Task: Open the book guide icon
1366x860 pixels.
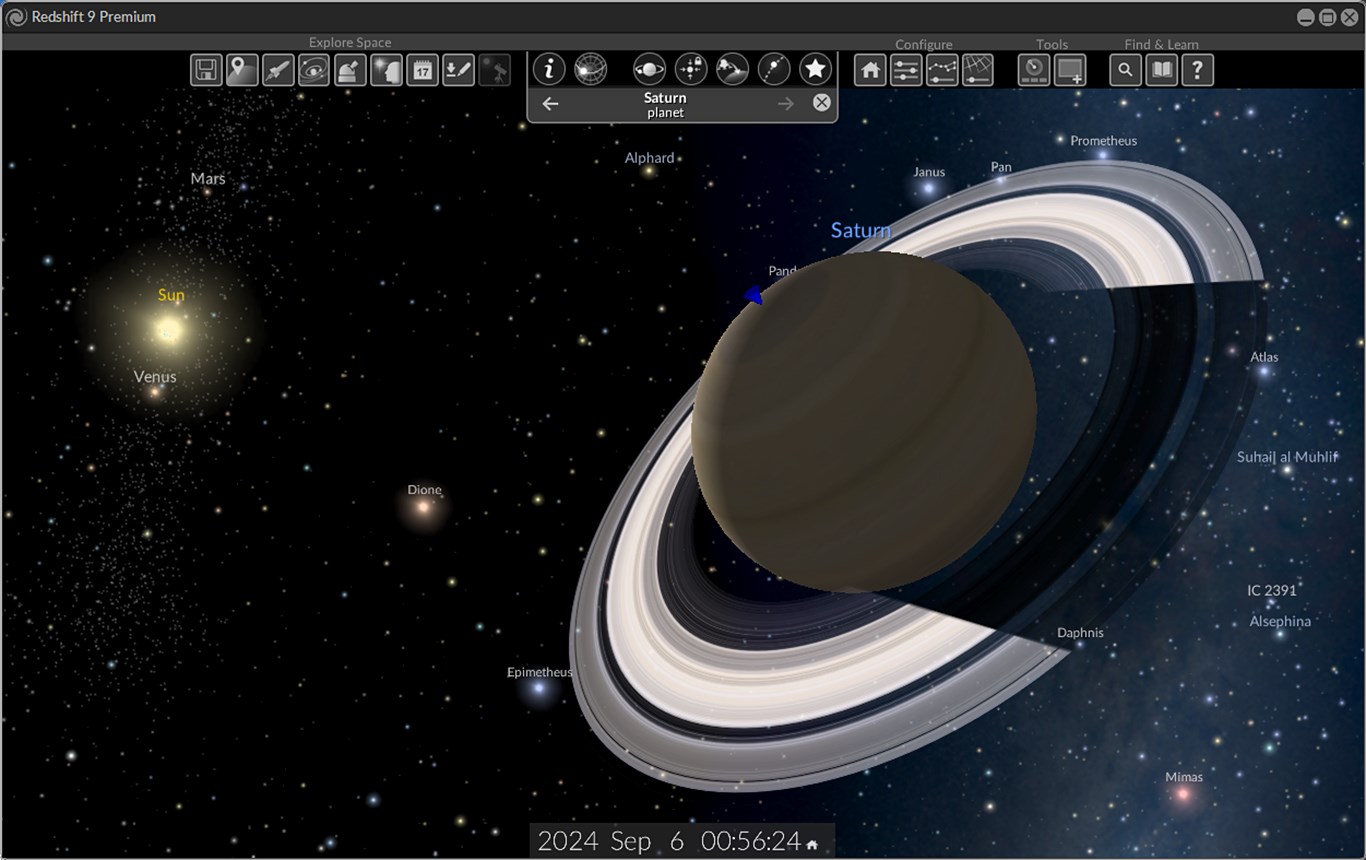Action: (1161, 70)
